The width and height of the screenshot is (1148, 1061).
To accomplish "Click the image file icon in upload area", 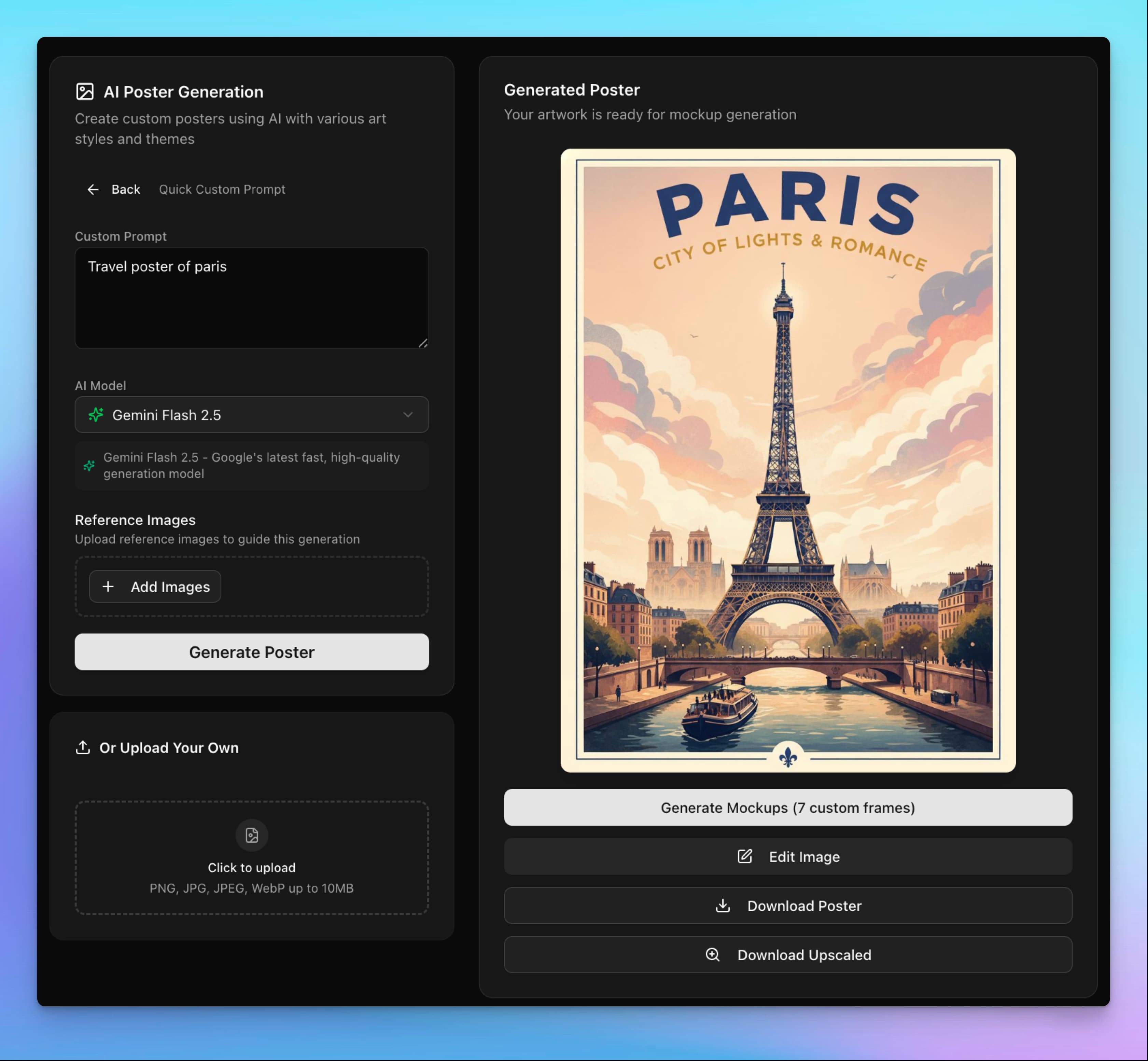I will [x=251, y=835].
